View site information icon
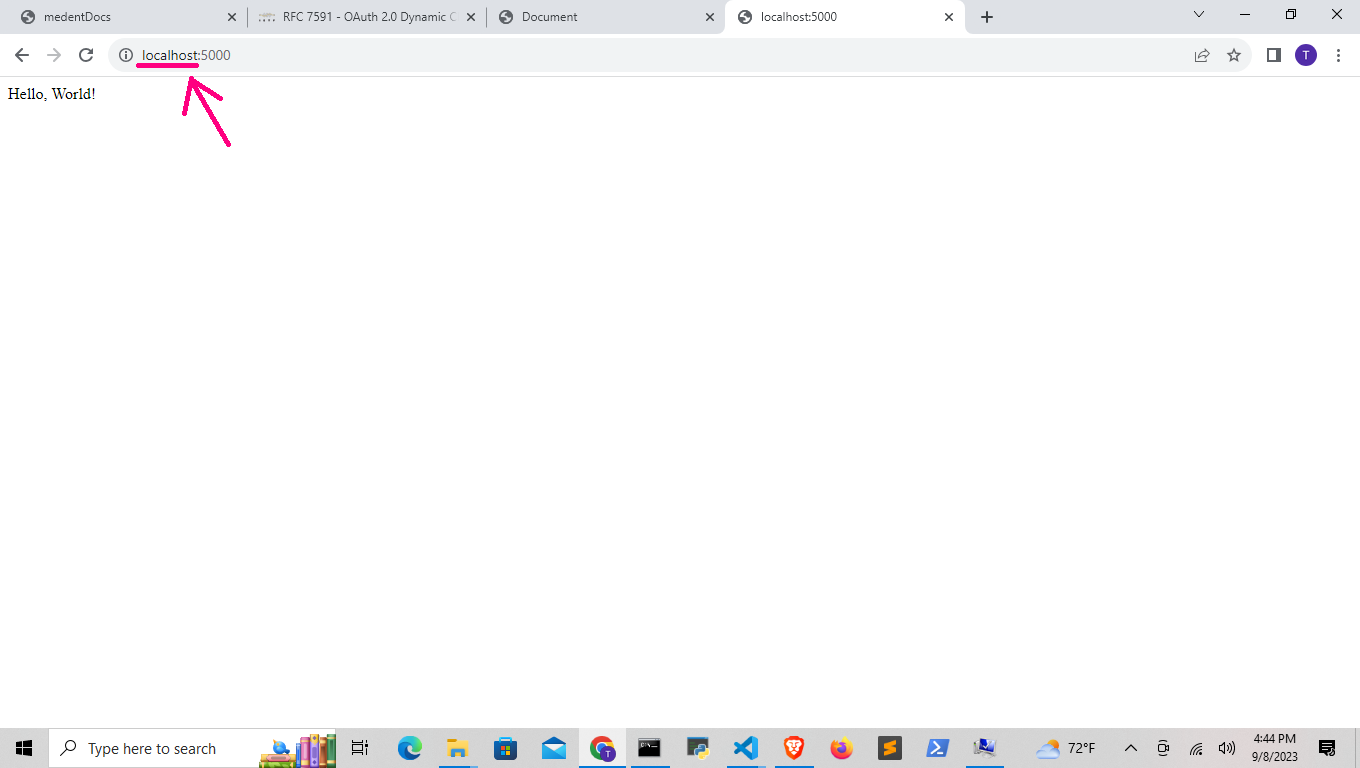The width and height of the screenshot is (1360, 768). pyautogui.click(x=126, y=55)
